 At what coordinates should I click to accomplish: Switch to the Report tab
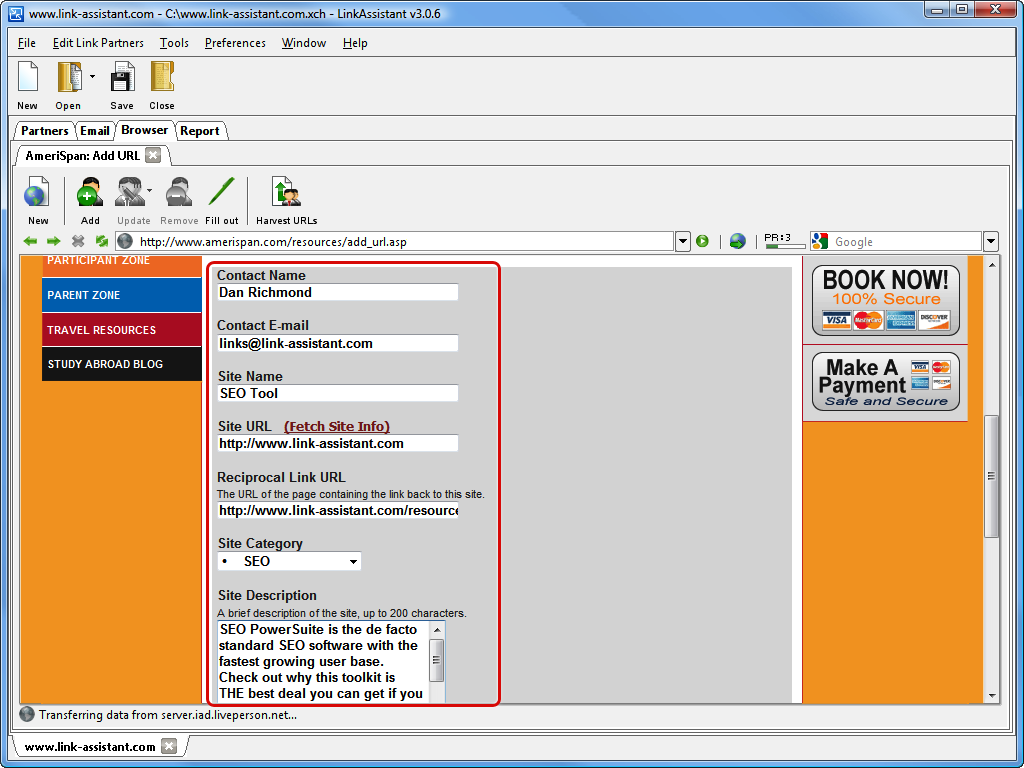pos(200,131)
